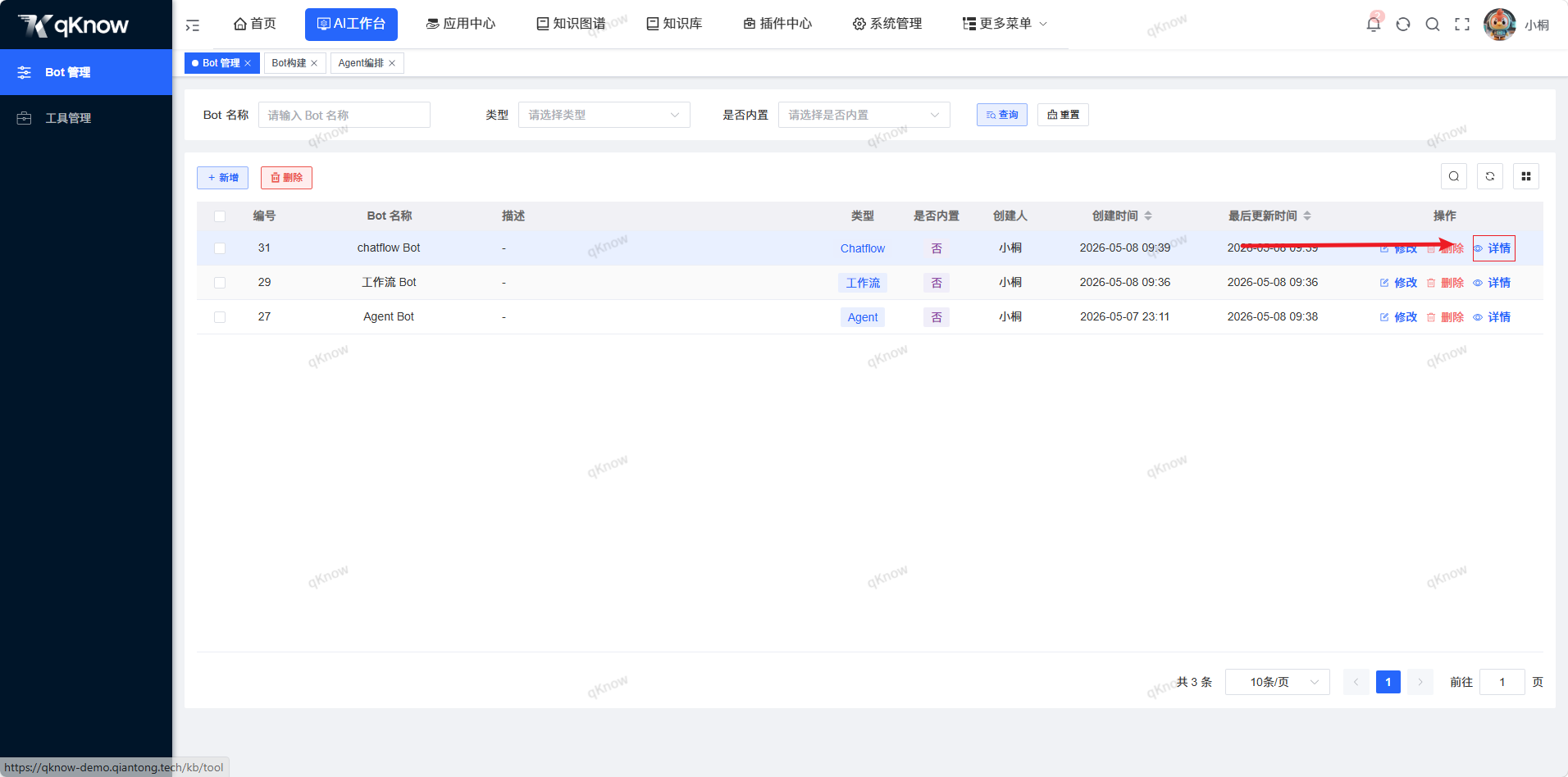Click the red 删除 button above table

click(x=286, y=178)
